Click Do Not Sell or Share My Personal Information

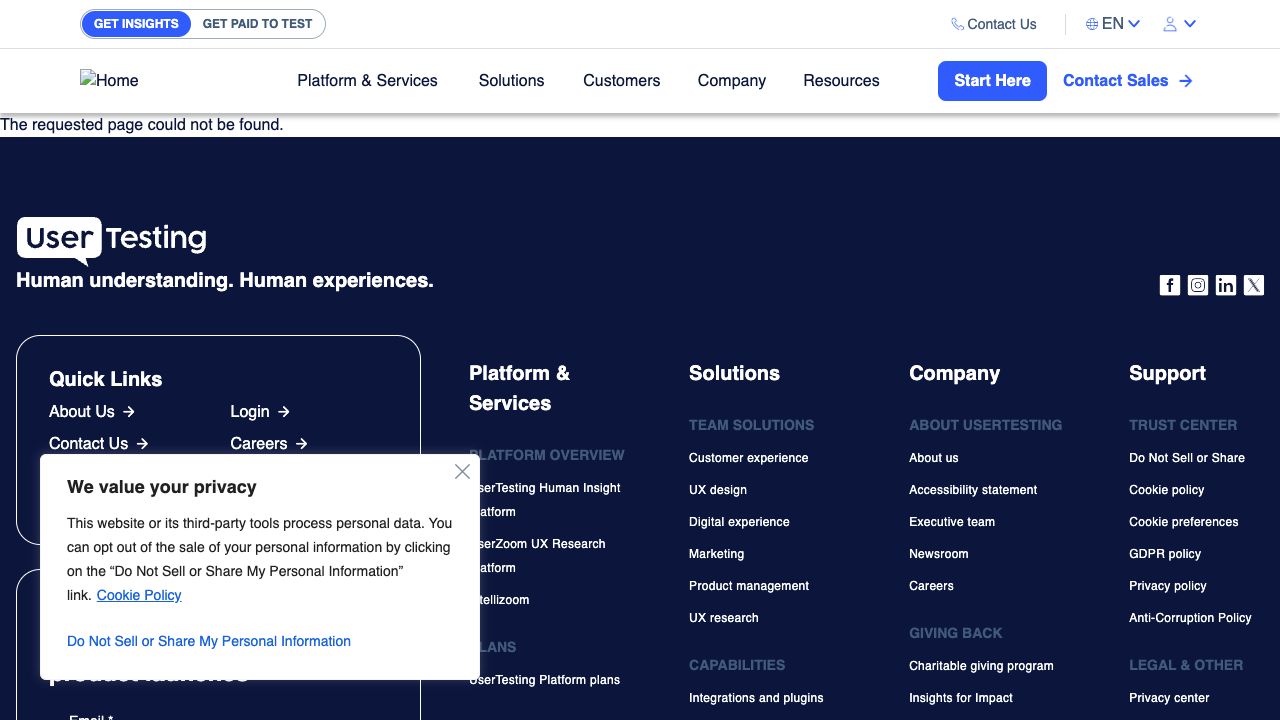click(x=209, y=641)
